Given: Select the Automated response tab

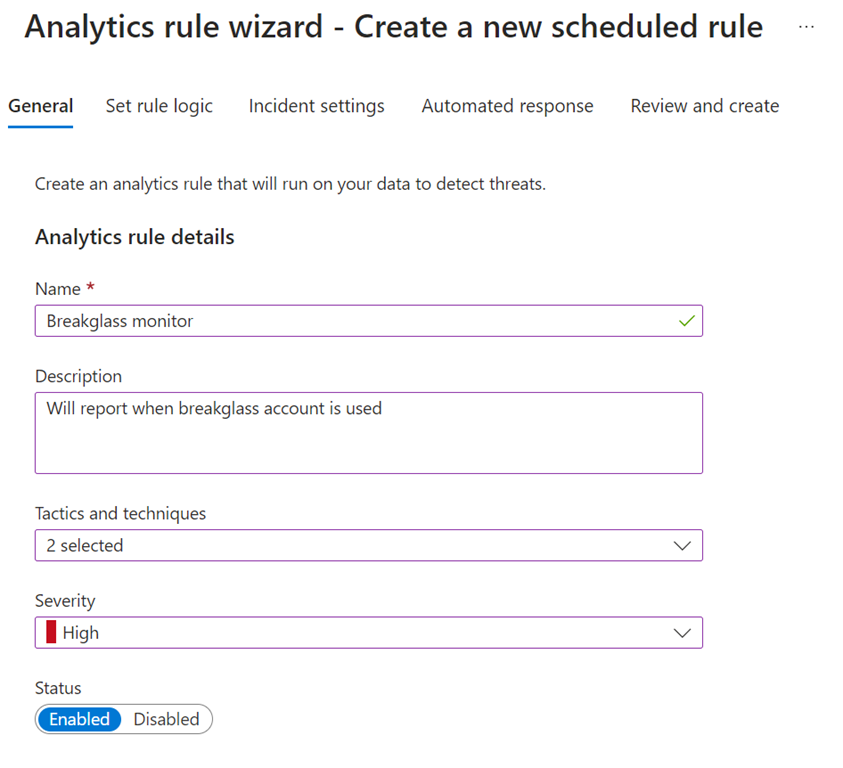Looking at the screenshot, I should (x=507, y=106).
